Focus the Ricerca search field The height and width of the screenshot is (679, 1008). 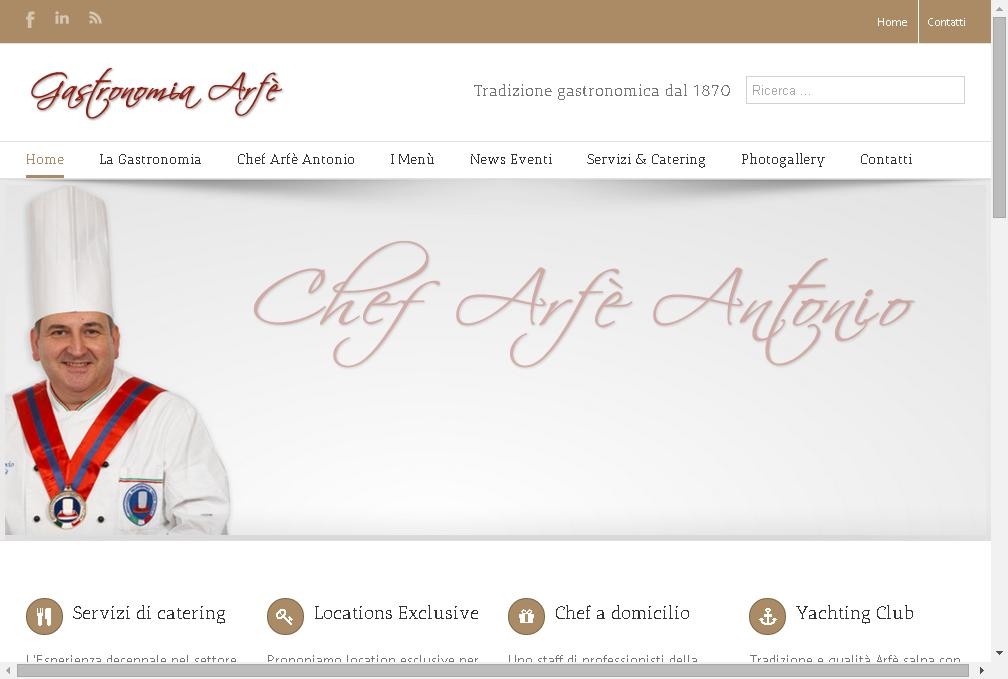click(855, 90)
